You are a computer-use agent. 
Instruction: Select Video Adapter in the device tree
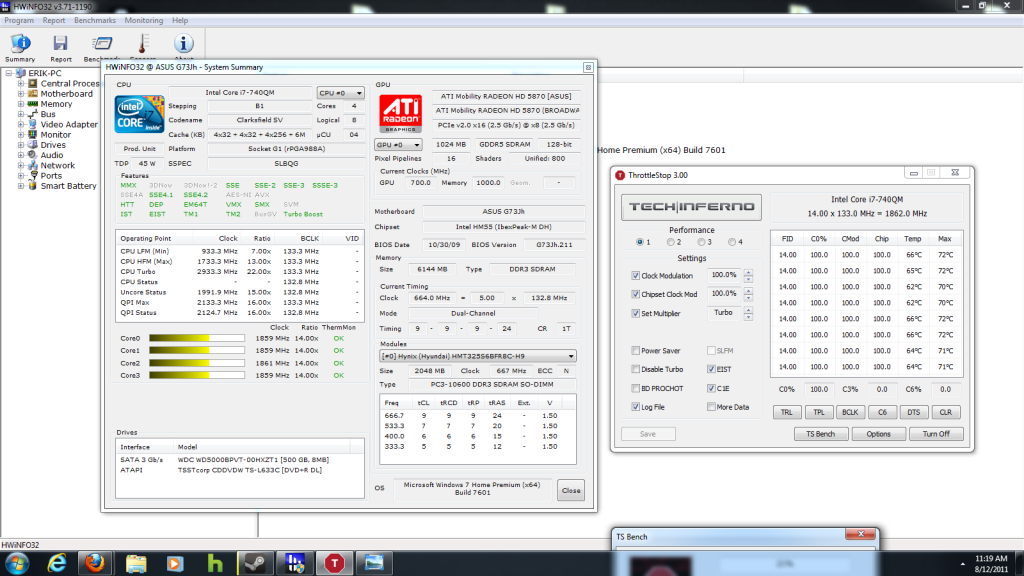[x=68, y=125]
